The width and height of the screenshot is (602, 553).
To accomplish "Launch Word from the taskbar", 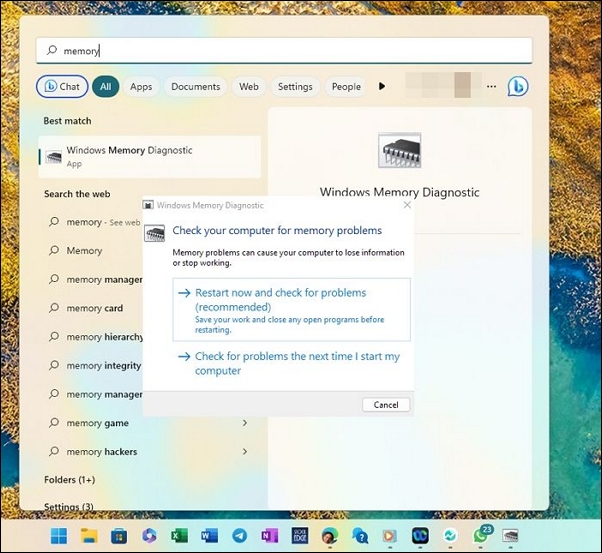I will (210, 536).
